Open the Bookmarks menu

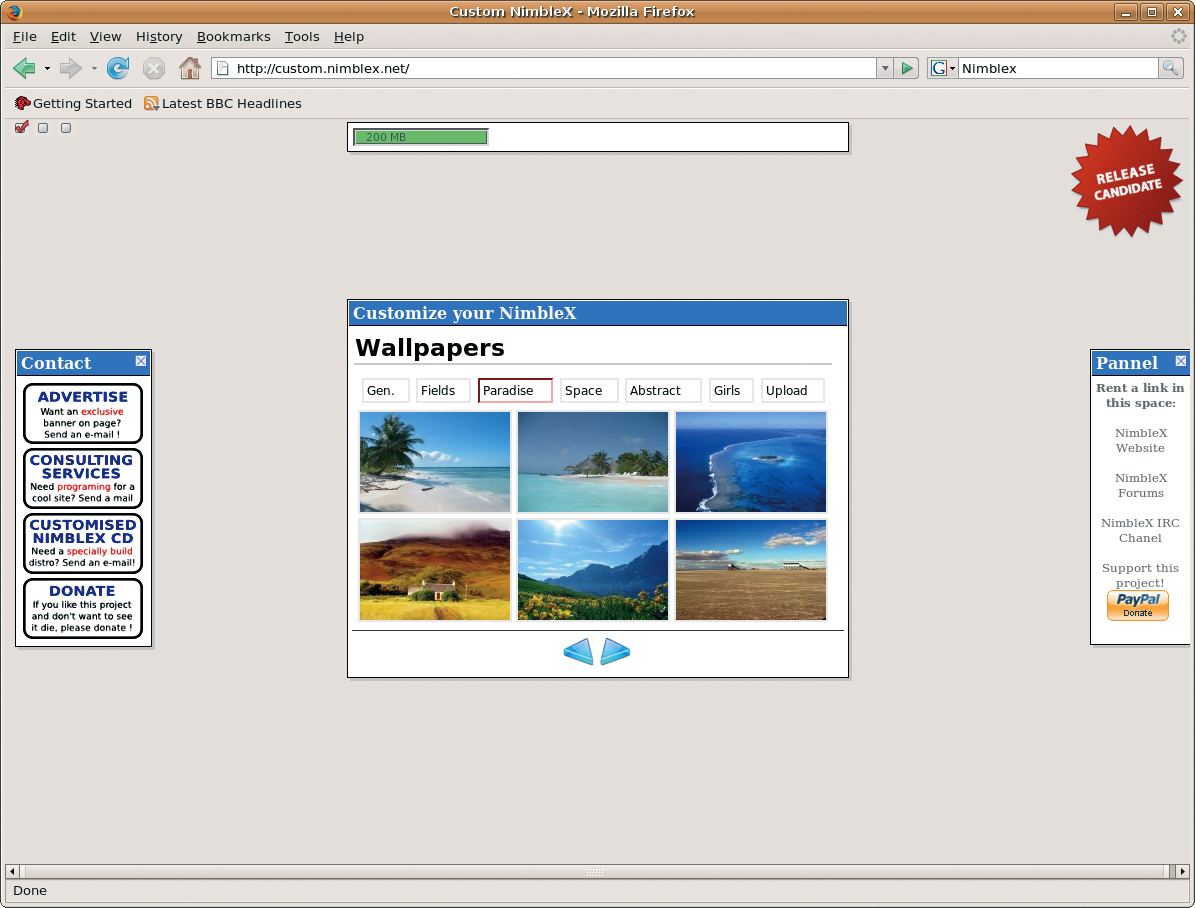(x=233, y=36)
